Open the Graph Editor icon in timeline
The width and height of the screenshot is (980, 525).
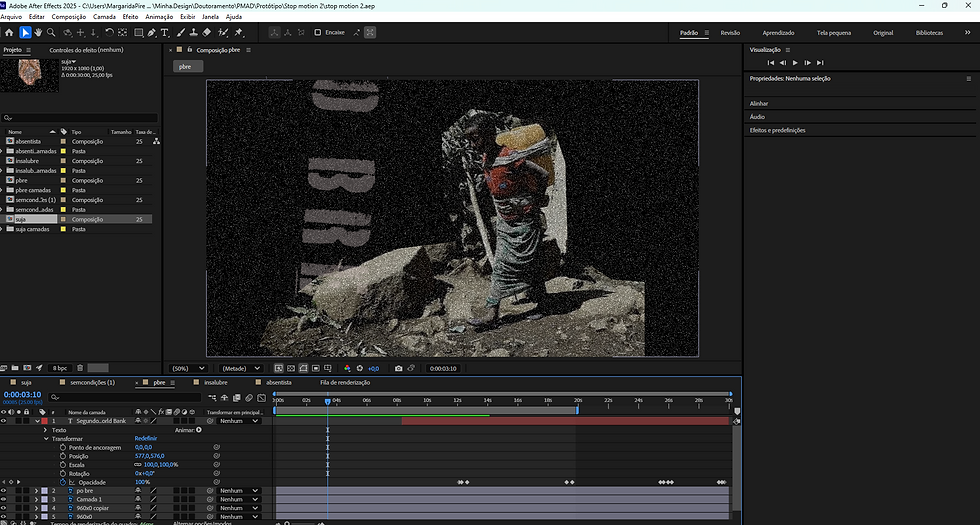tap(261, 398)
